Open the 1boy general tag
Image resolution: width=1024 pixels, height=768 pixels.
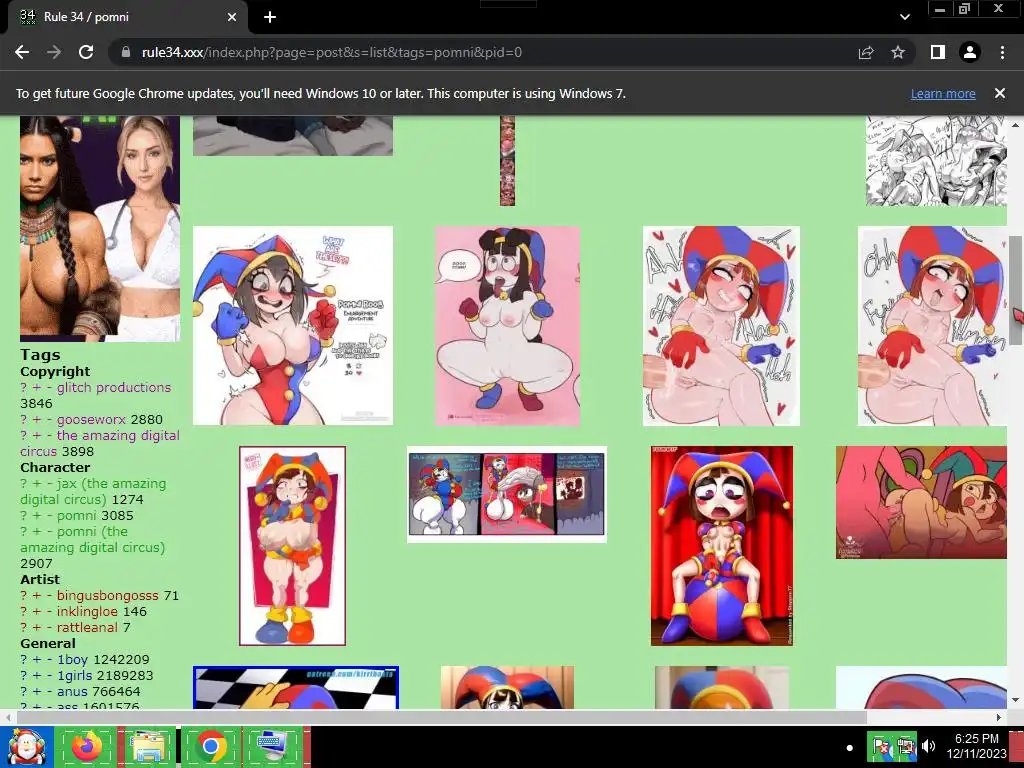[x=72, y=660]
